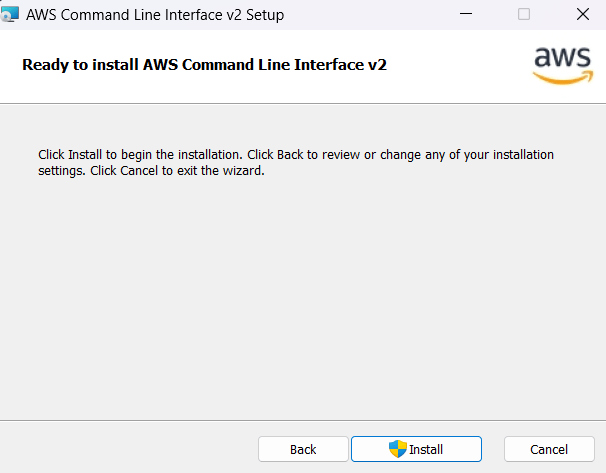Click the empty gray body of the dialog
The width and height of the screenshot is (606, 473).
coord(300,300)
